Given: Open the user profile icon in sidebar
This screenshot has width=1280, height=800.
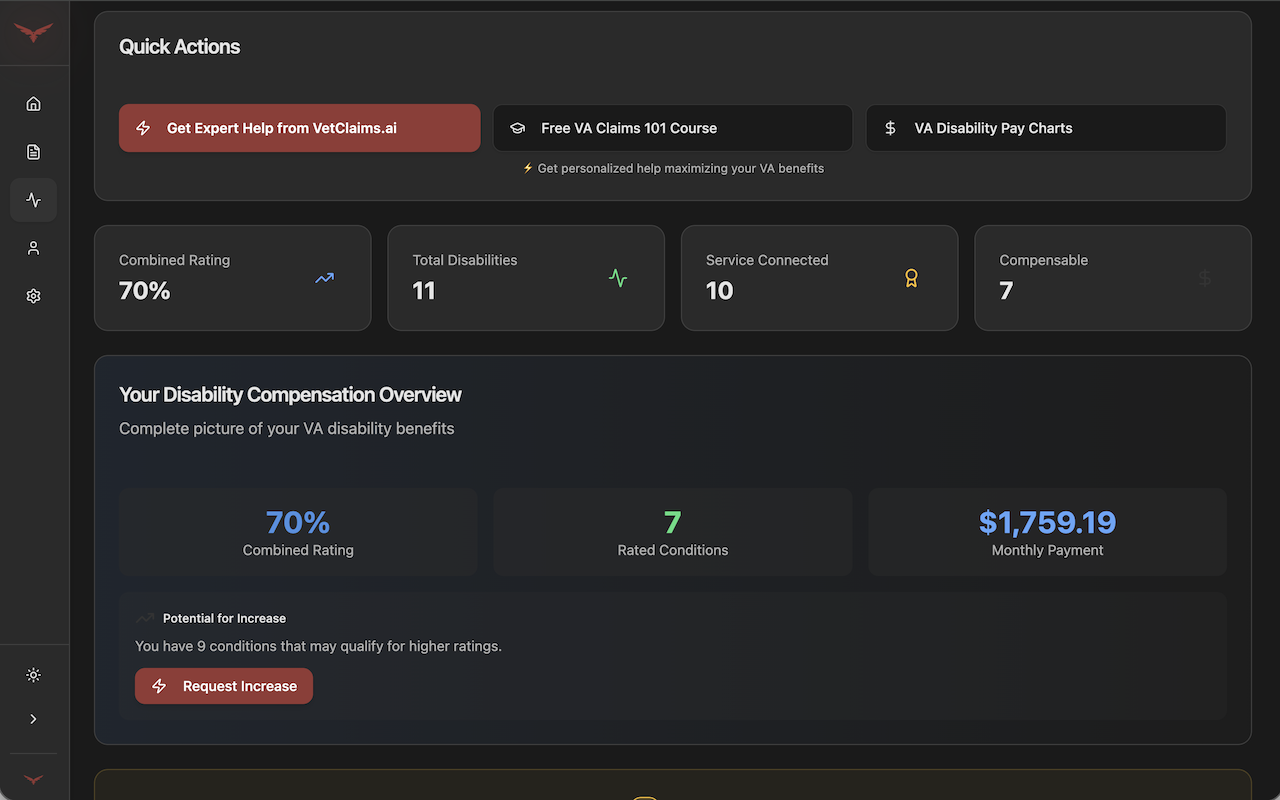Looking at the screenshot, I should 33,248.
